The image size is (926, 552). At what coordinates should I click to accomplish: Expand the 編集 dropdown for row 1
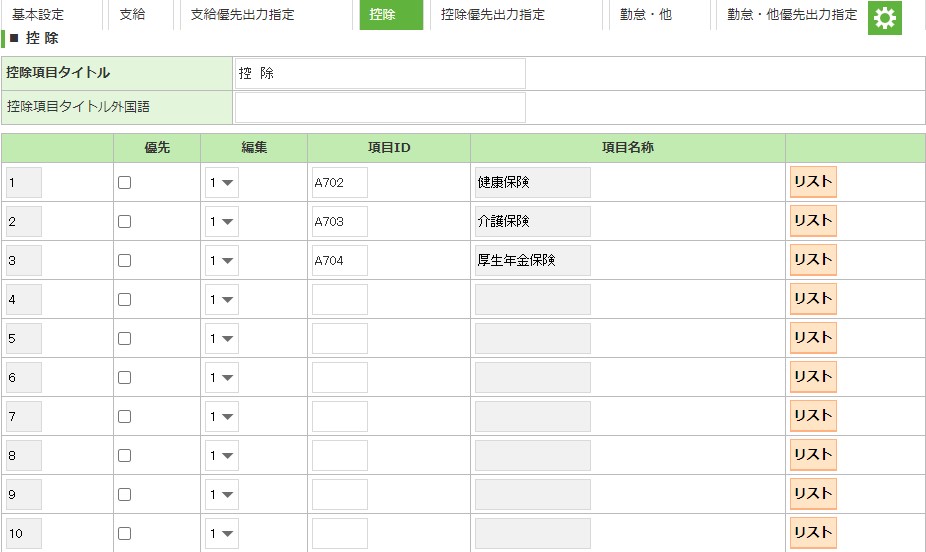[x=222, y=183]
